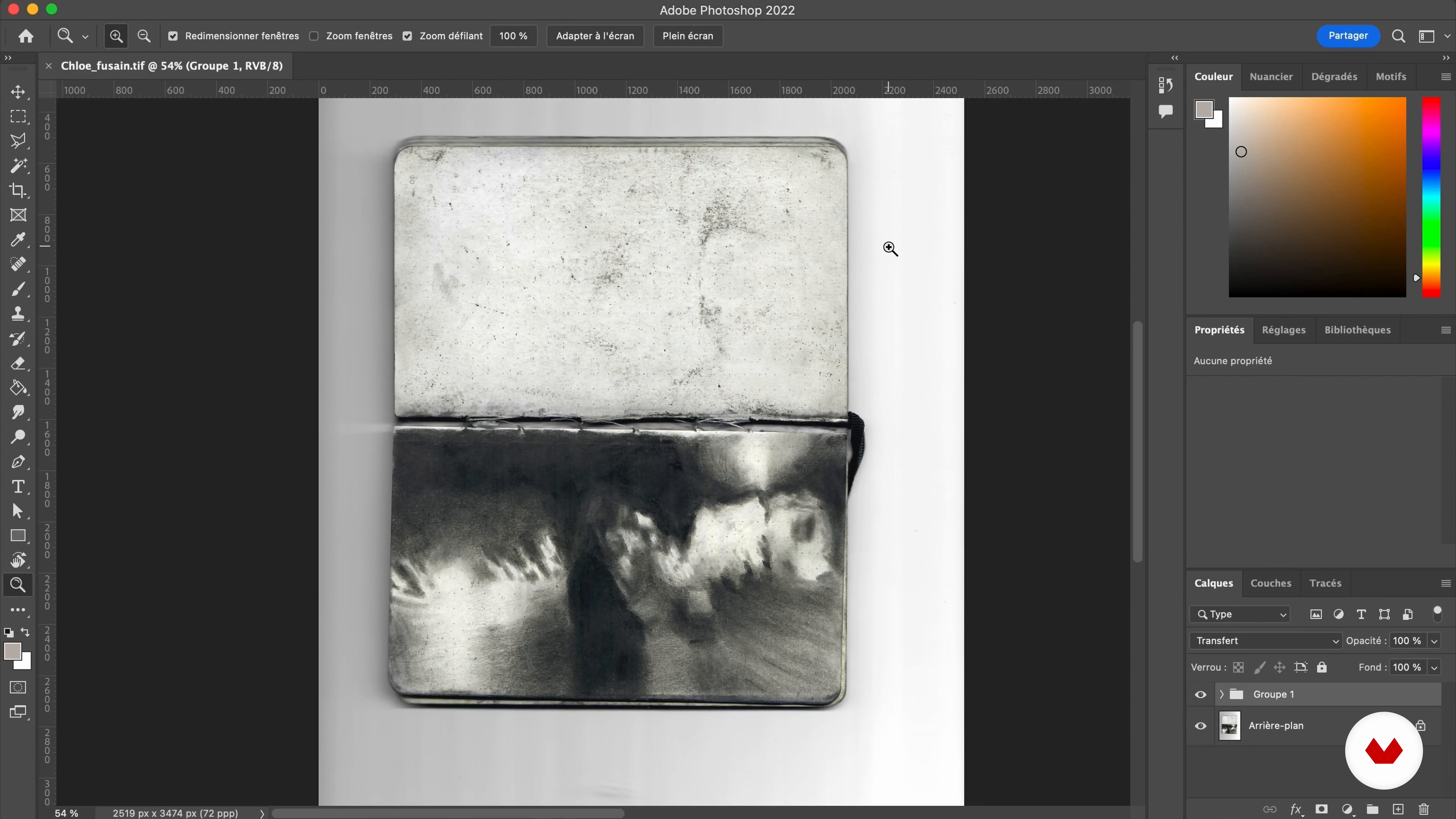
Task: Toggle Redimensionner fenêtres checkbox
Action: [173, 36]
